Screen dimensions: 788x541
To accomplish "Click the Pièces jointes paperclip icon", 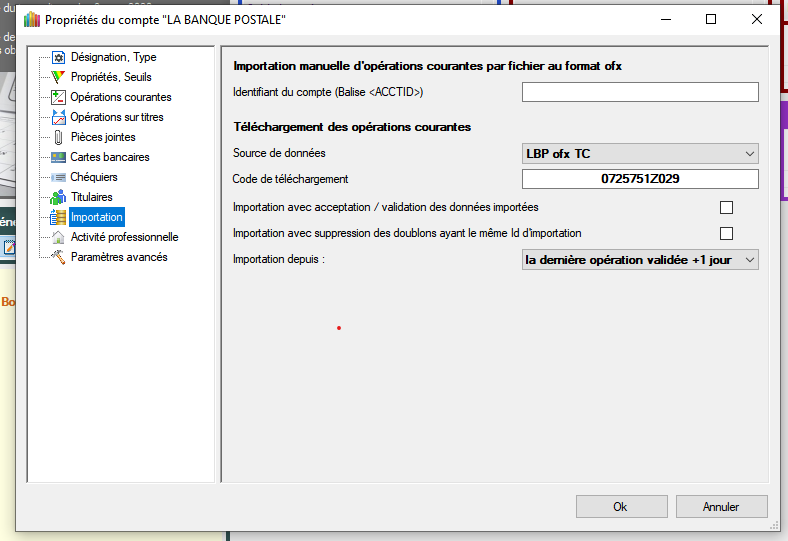I will [58, 137].
